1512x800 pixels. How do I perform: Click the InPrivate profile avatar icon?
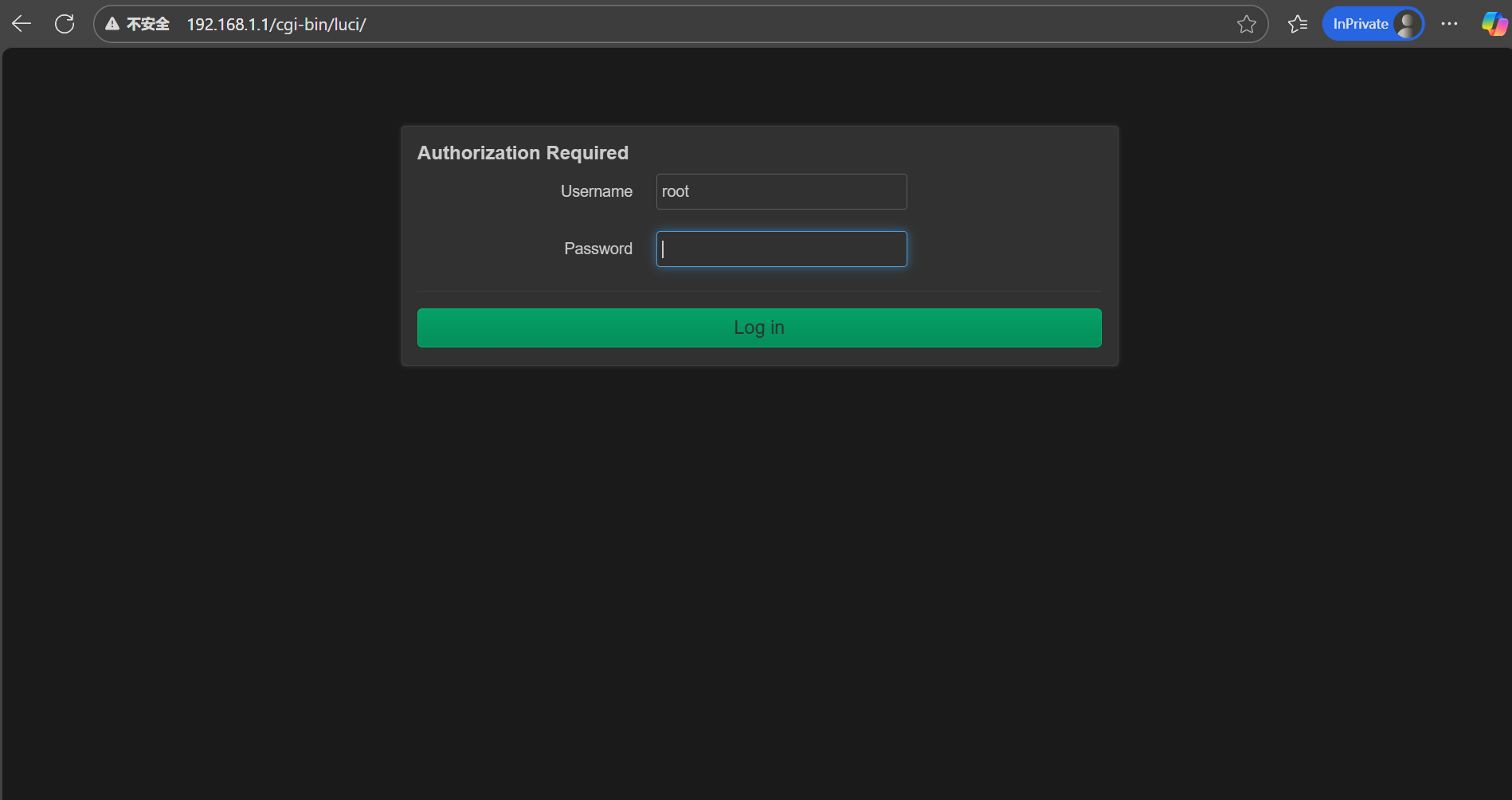tap(1406, 23)
